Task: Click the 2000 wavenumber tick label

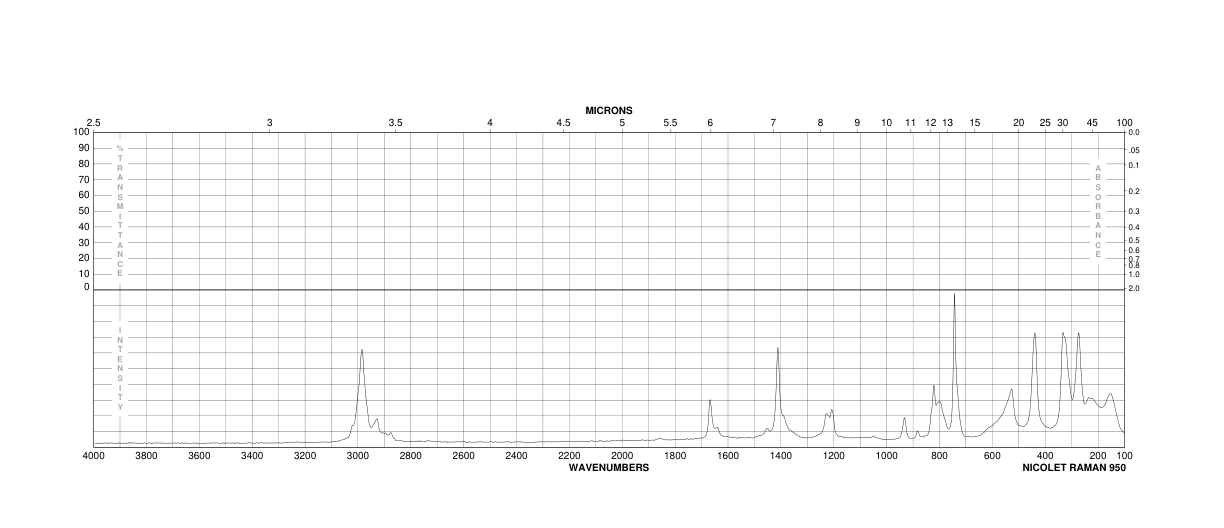Action: 622,456
